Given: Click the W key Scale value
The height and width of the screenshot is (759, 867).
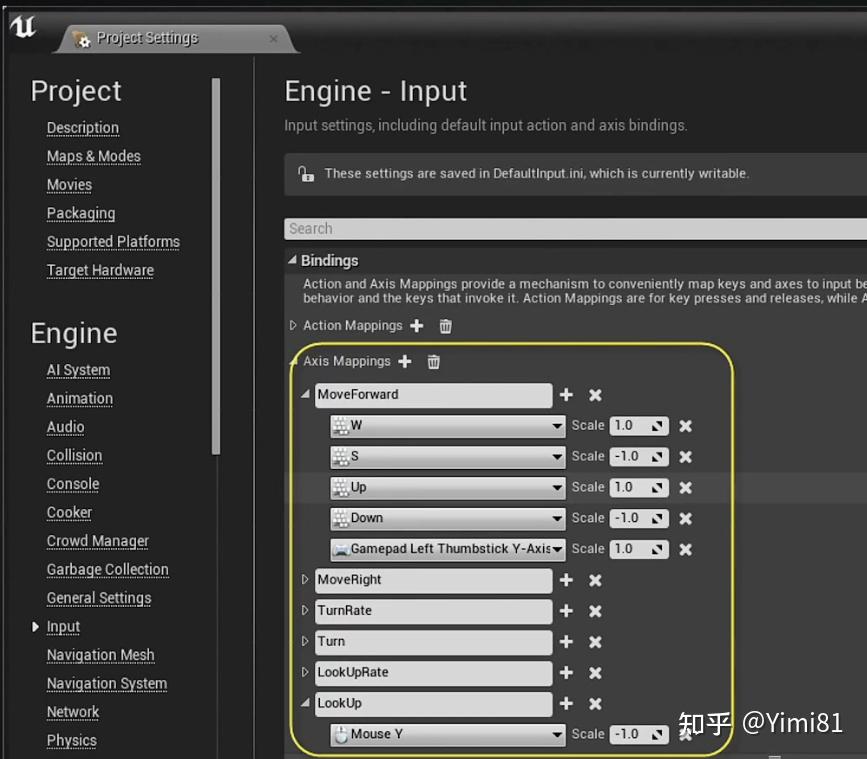Looking at the screenshot, I should [x=639, y=426].
